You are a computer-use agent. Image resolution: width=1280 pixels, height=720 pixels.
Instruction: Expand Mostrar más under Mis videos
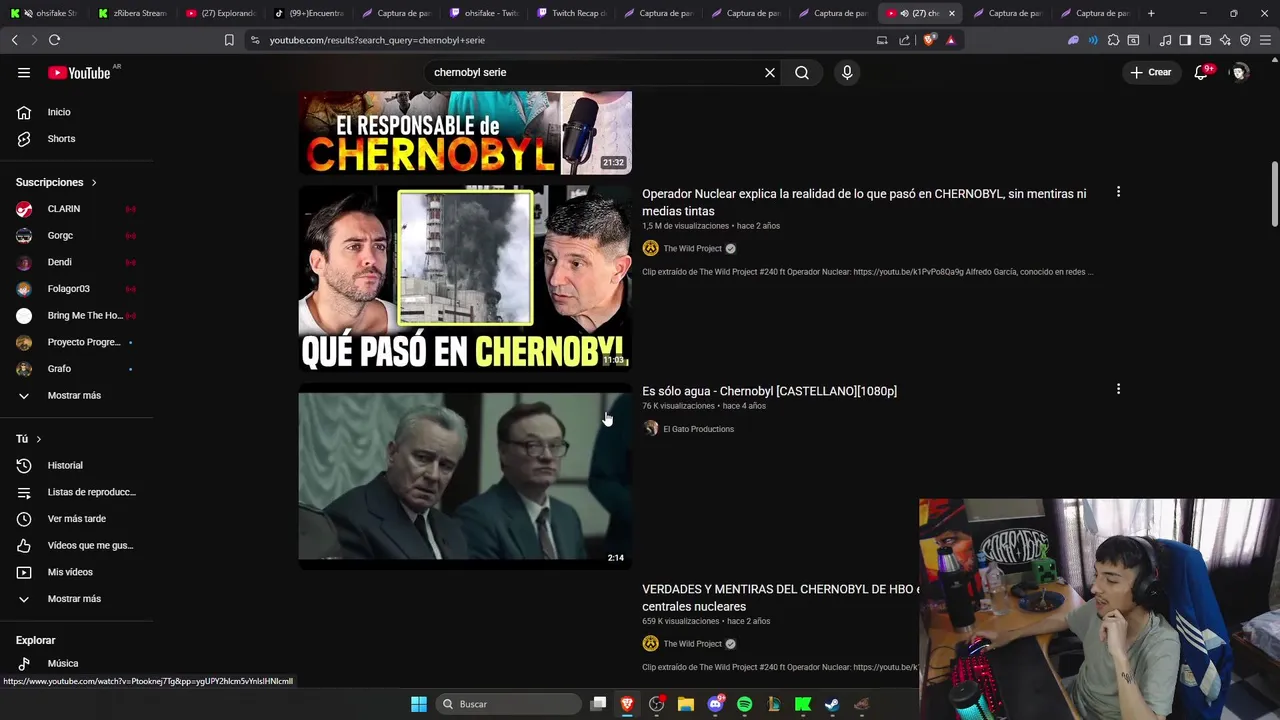click(76, 598)
